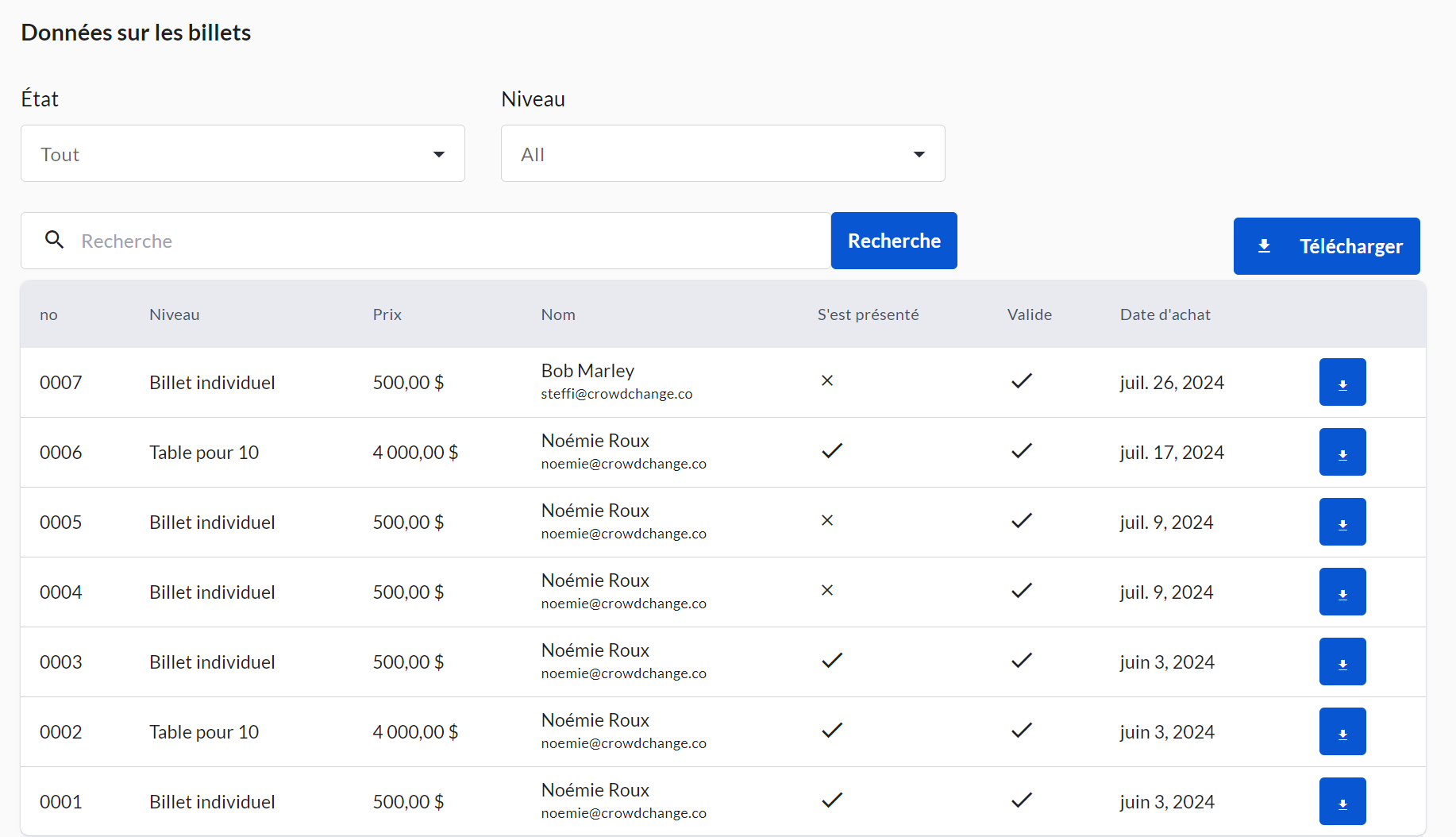1456x837 pixels.
Task: Download ticket 0004 from its row
Action: [x=1342, y=592]
